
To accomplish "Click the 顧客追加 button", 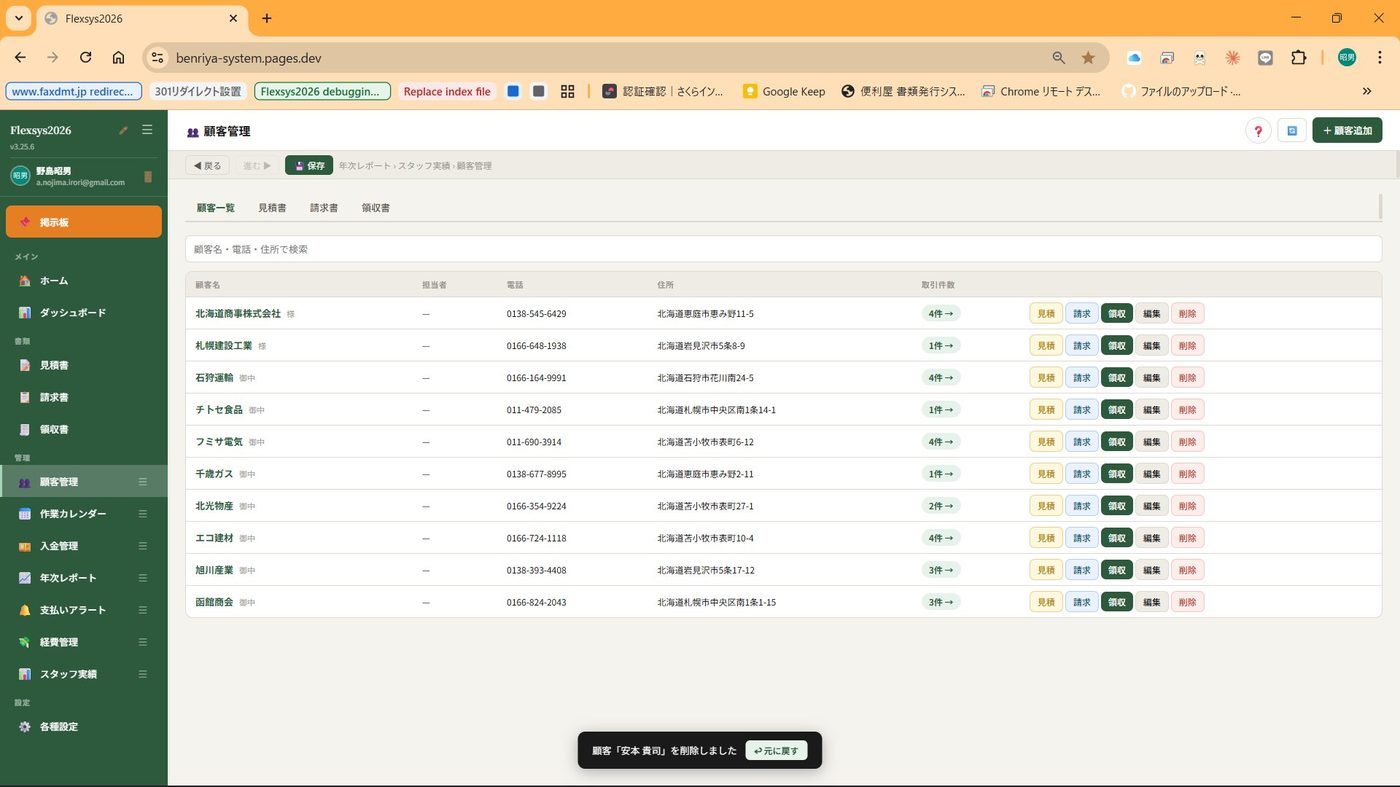I will (x=1348, y=130).
